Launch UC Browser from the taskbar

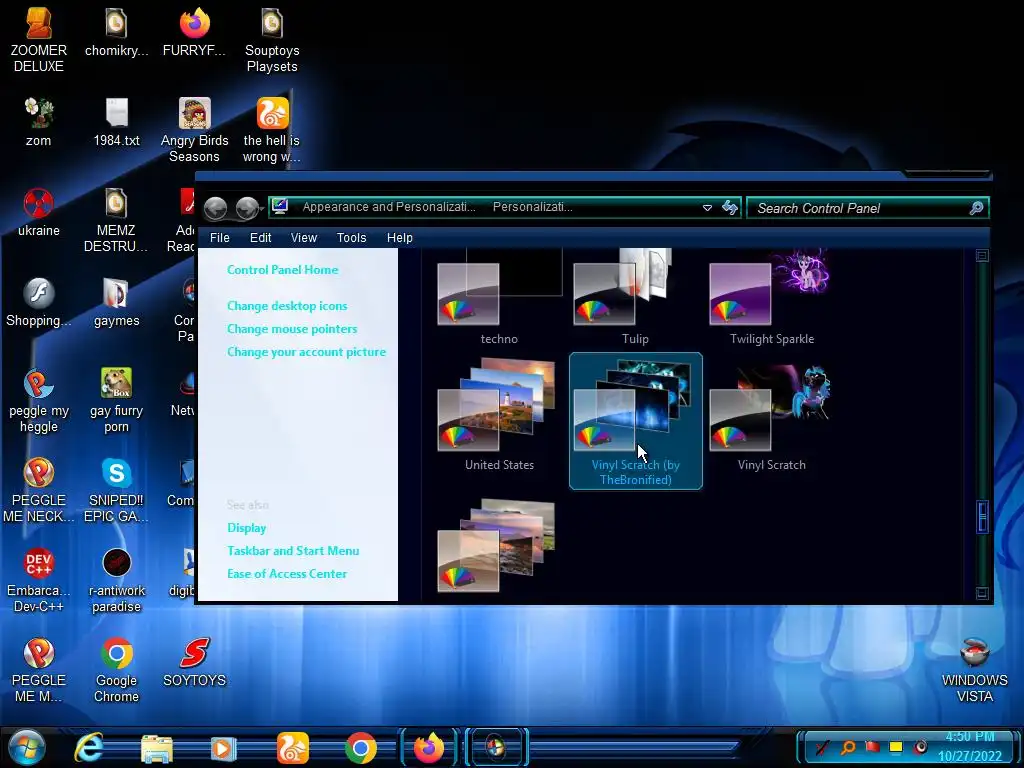tap(292, 748)
